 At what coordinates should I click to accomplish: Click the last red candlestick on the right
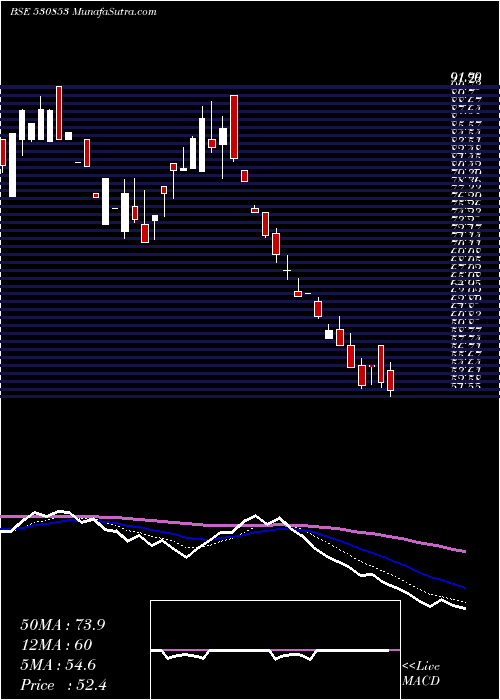(391, 380)
